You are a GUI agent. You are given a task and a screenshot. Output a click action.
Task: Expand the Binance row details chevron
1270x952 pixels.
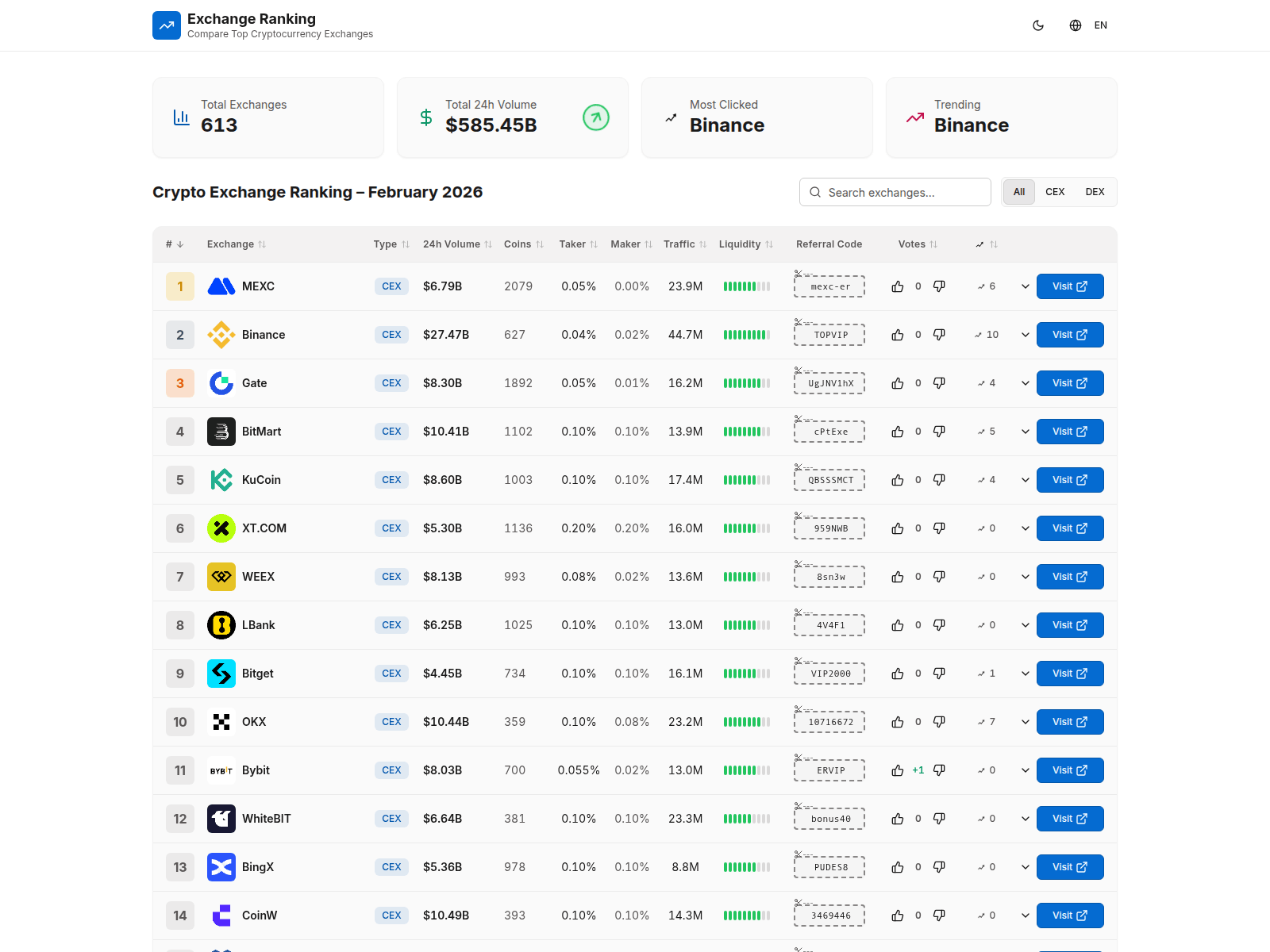[1026, 335]
